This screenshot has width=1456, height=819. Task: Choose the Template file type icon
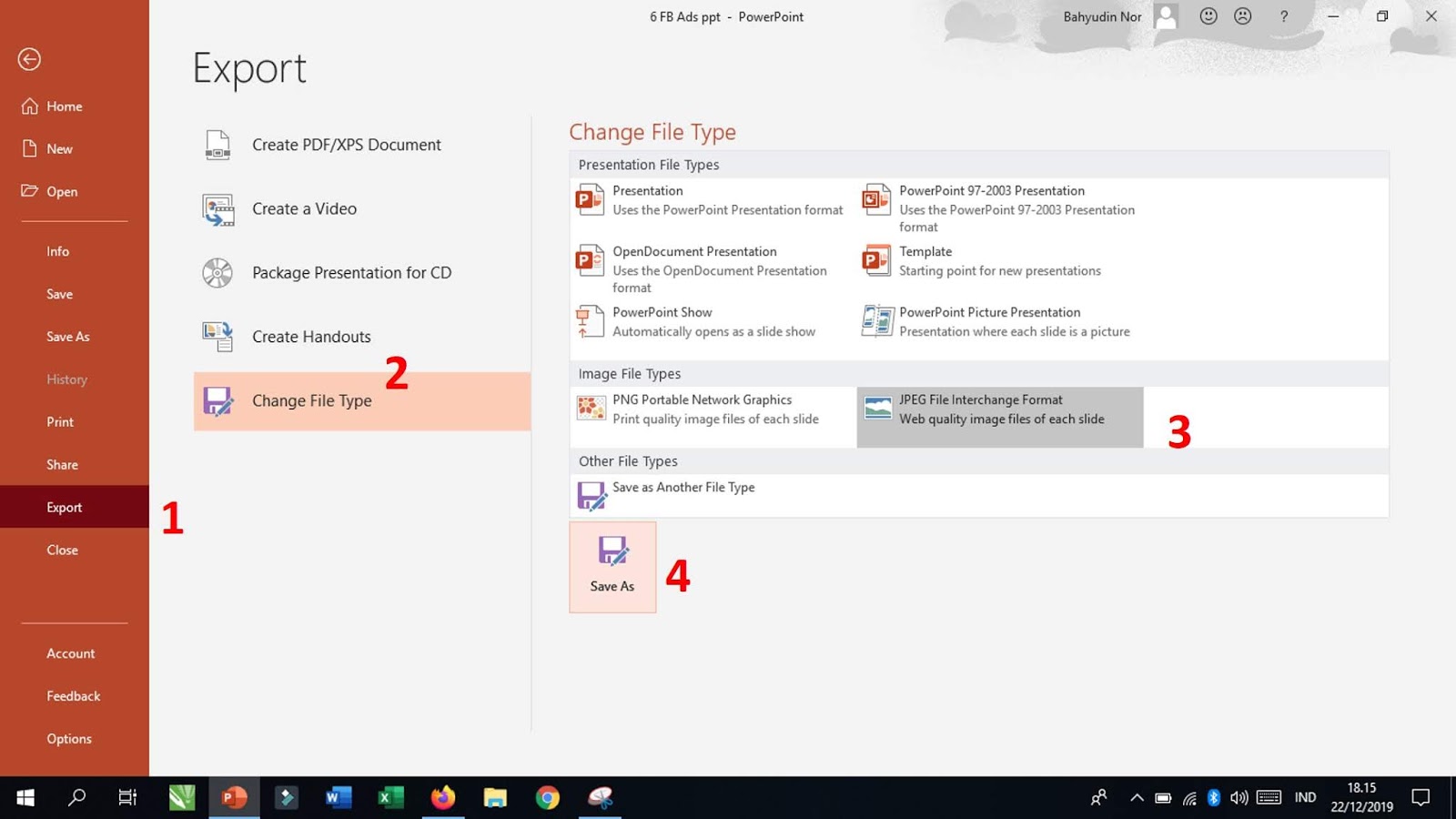point(876,260)
